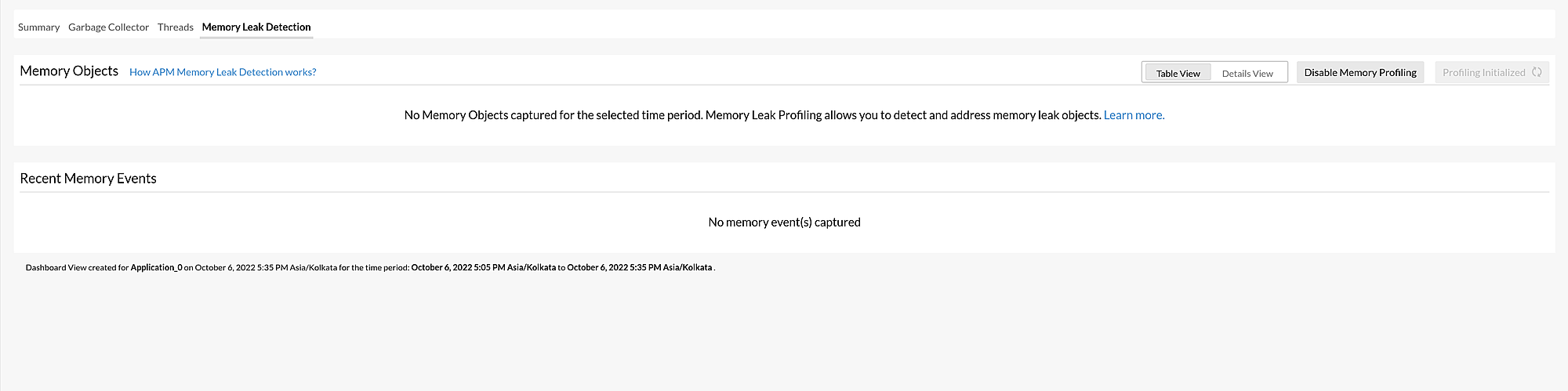Switch to Details View
The image size is (1568, 391).
click(1247, 73)
